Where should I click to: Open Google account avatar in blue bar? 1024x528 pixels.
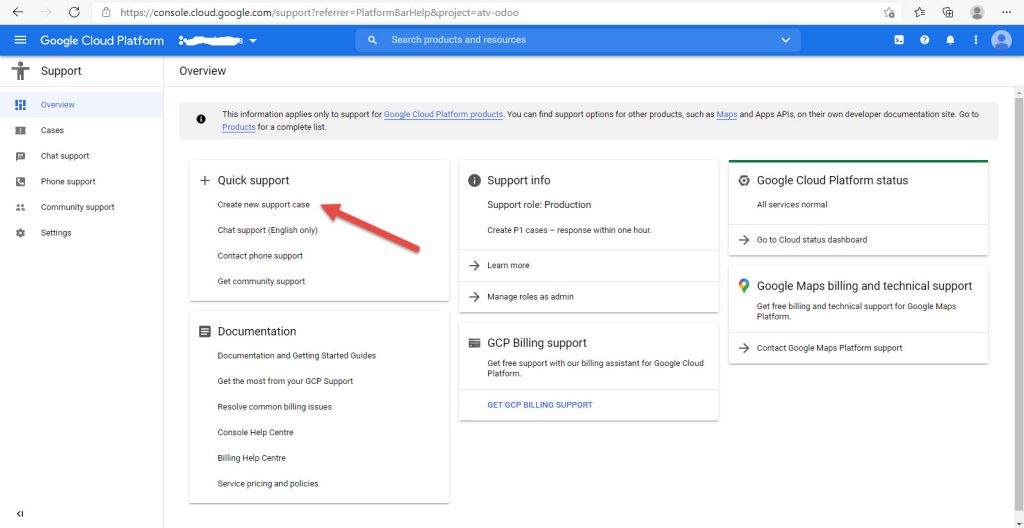click(x=1001, y=40)
